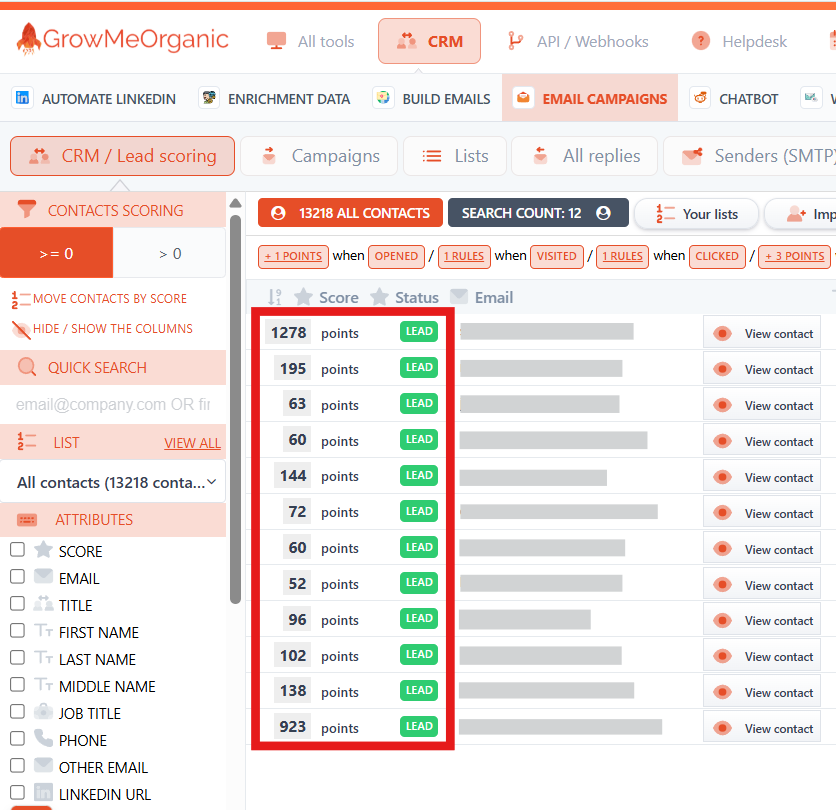Open the API / Webhooks branch icon
Image resolution: width=836 pixels, height=810 pixels.
pos(515,41)
